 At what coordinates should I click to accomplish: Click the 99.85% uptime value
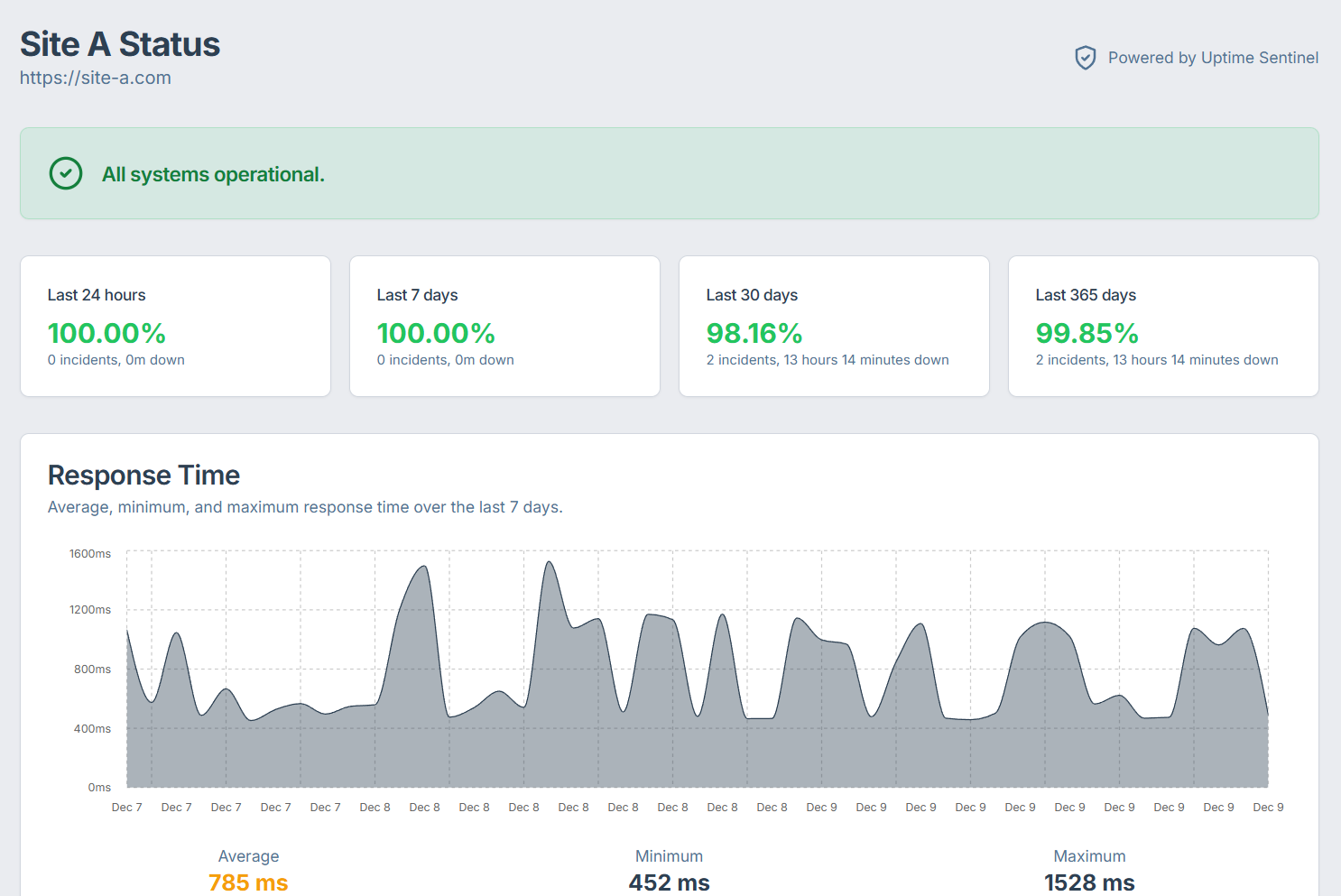click(x=1087, y=333)
